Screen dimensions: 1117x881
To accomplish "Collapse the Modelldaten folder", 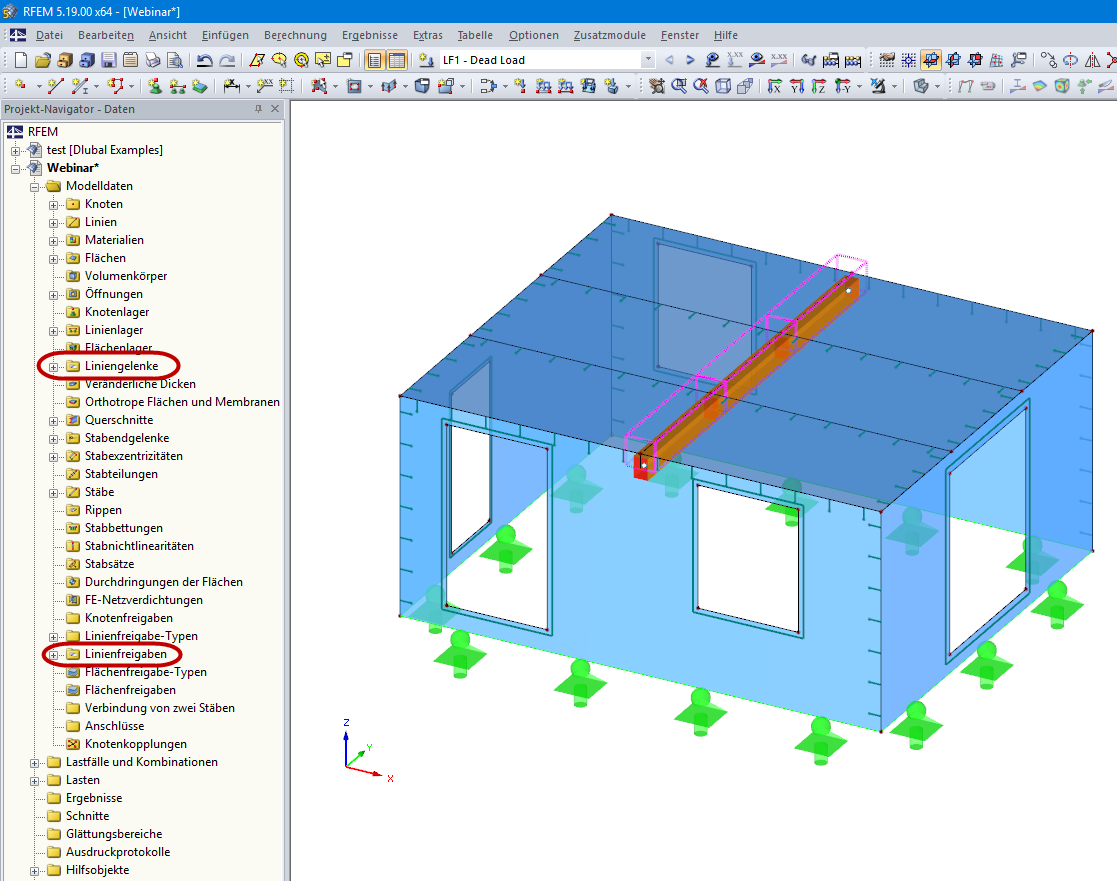I will (34, 187).
